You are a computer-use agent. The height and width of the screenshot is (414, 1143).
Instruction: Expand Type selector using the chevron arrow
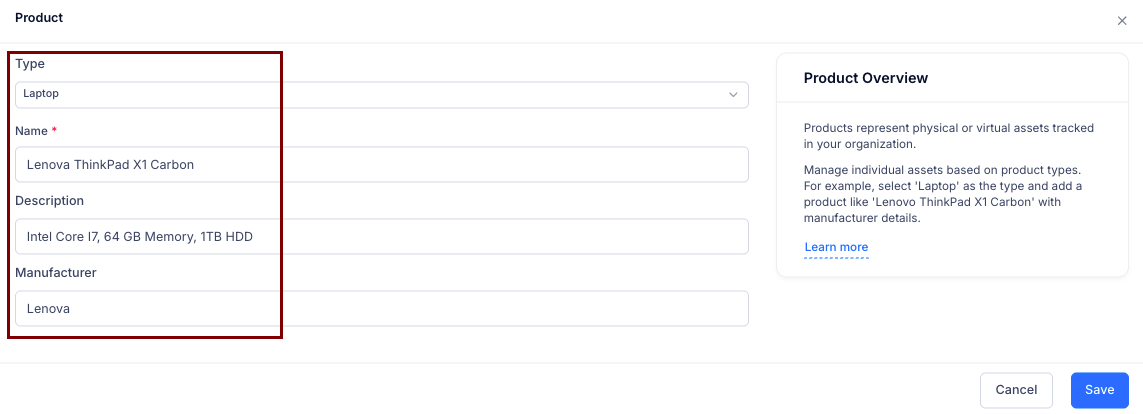(733, 95)
